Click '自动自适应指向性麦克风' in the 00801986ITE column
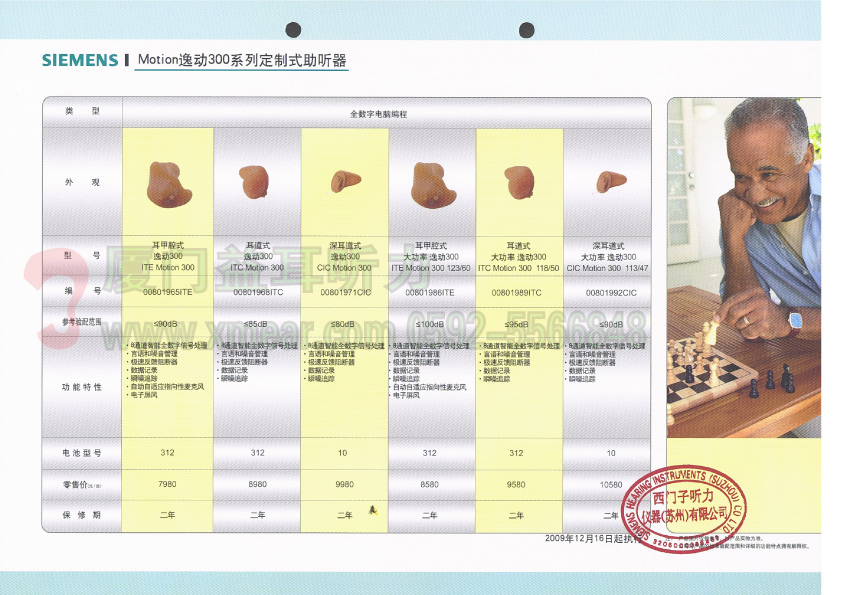The height and width of the screenshot is (595, 842). click(x=428, y=387)
